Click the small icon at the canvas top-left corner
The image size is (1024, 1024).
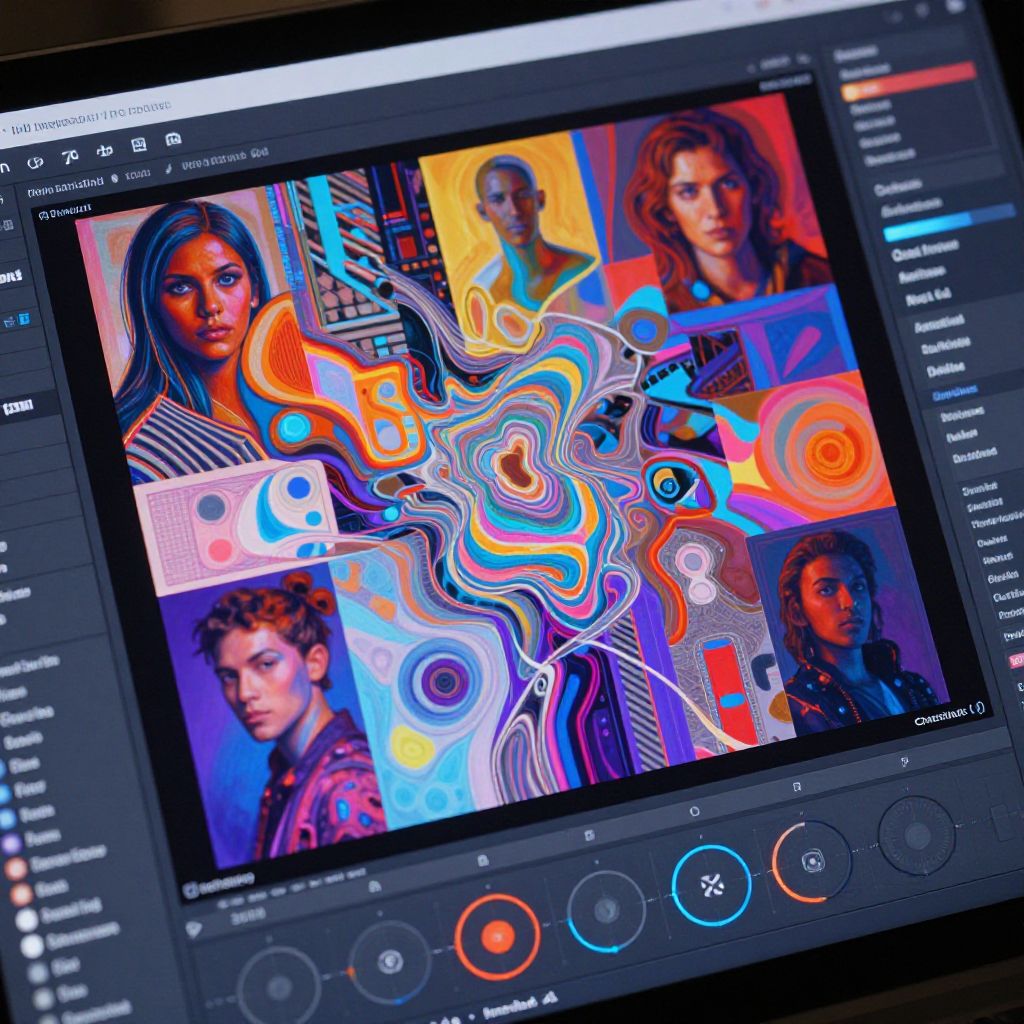point(43,215)
